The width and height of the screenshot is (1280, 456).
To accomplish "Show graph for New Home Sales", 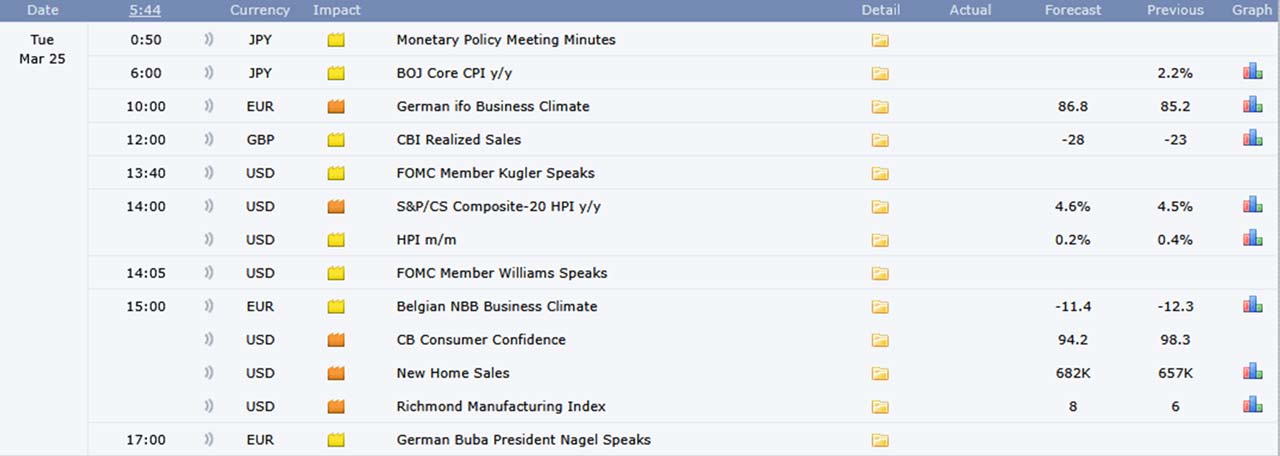I will coord(1252,373).
